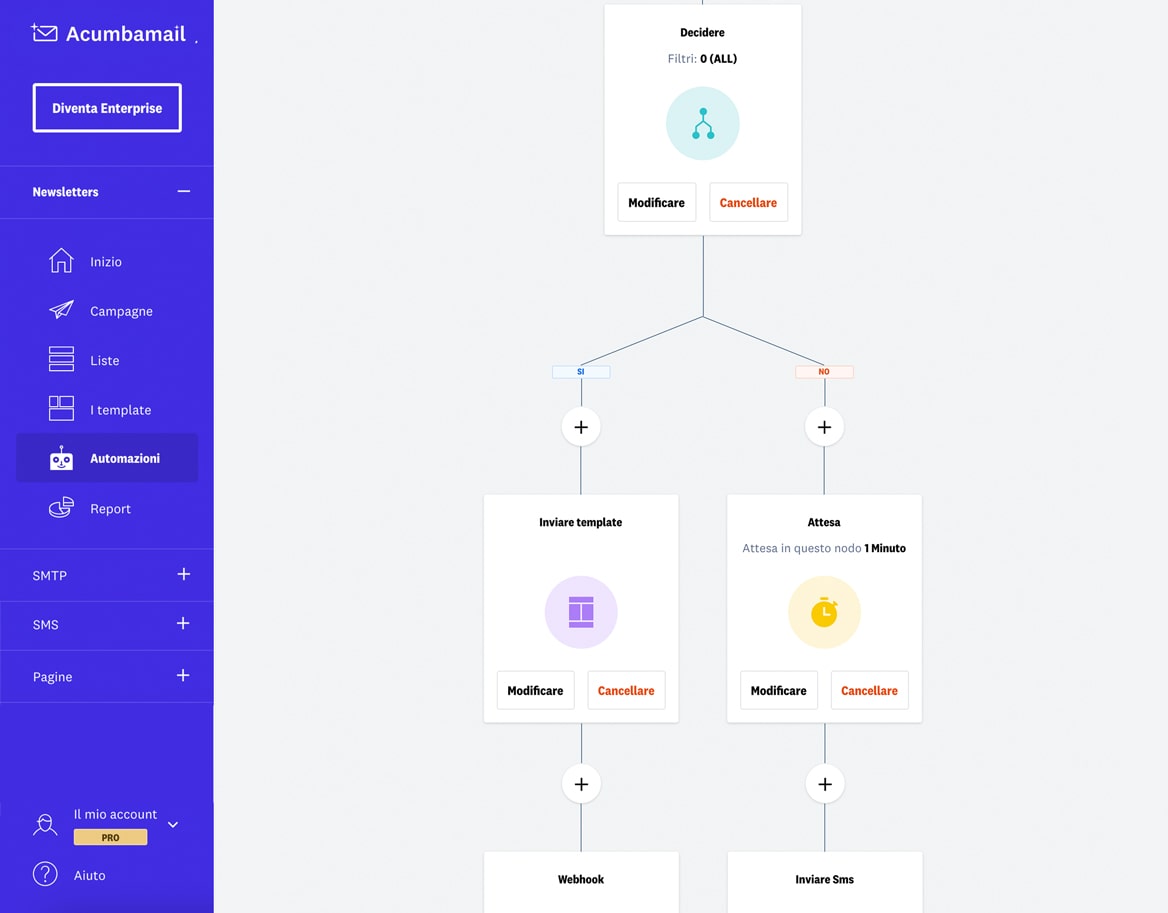Viewport: 1168px width, 913px height.
Task: Click the Campagne paper plane icon
Action: point(61,310)
